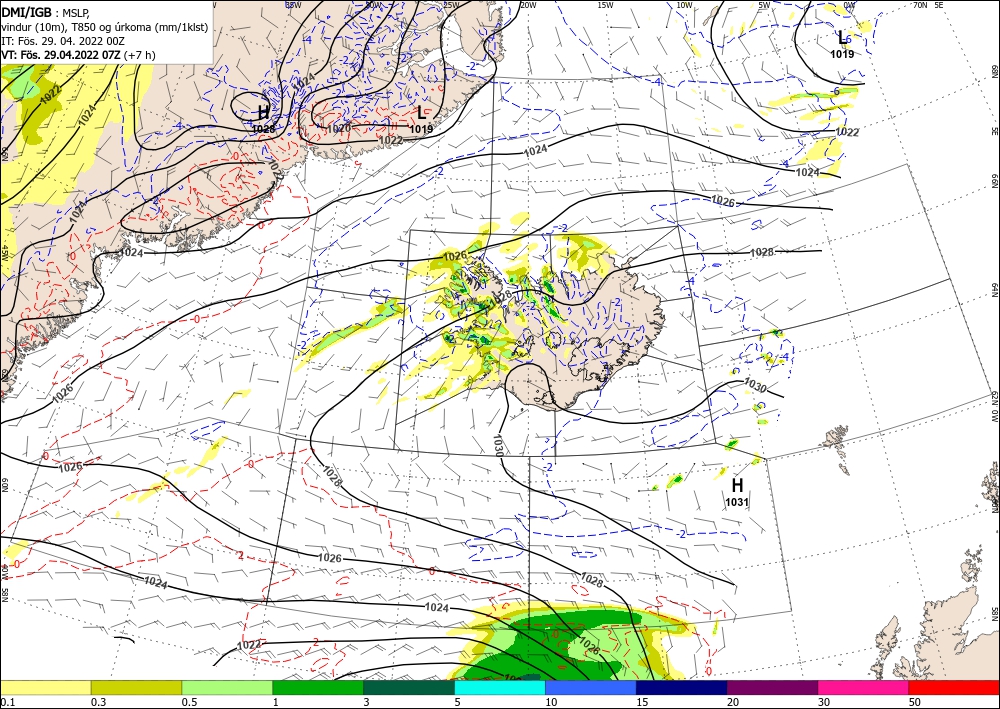Click the pale yellow 0.1–0.3 legend swatch

click(45, 687)
